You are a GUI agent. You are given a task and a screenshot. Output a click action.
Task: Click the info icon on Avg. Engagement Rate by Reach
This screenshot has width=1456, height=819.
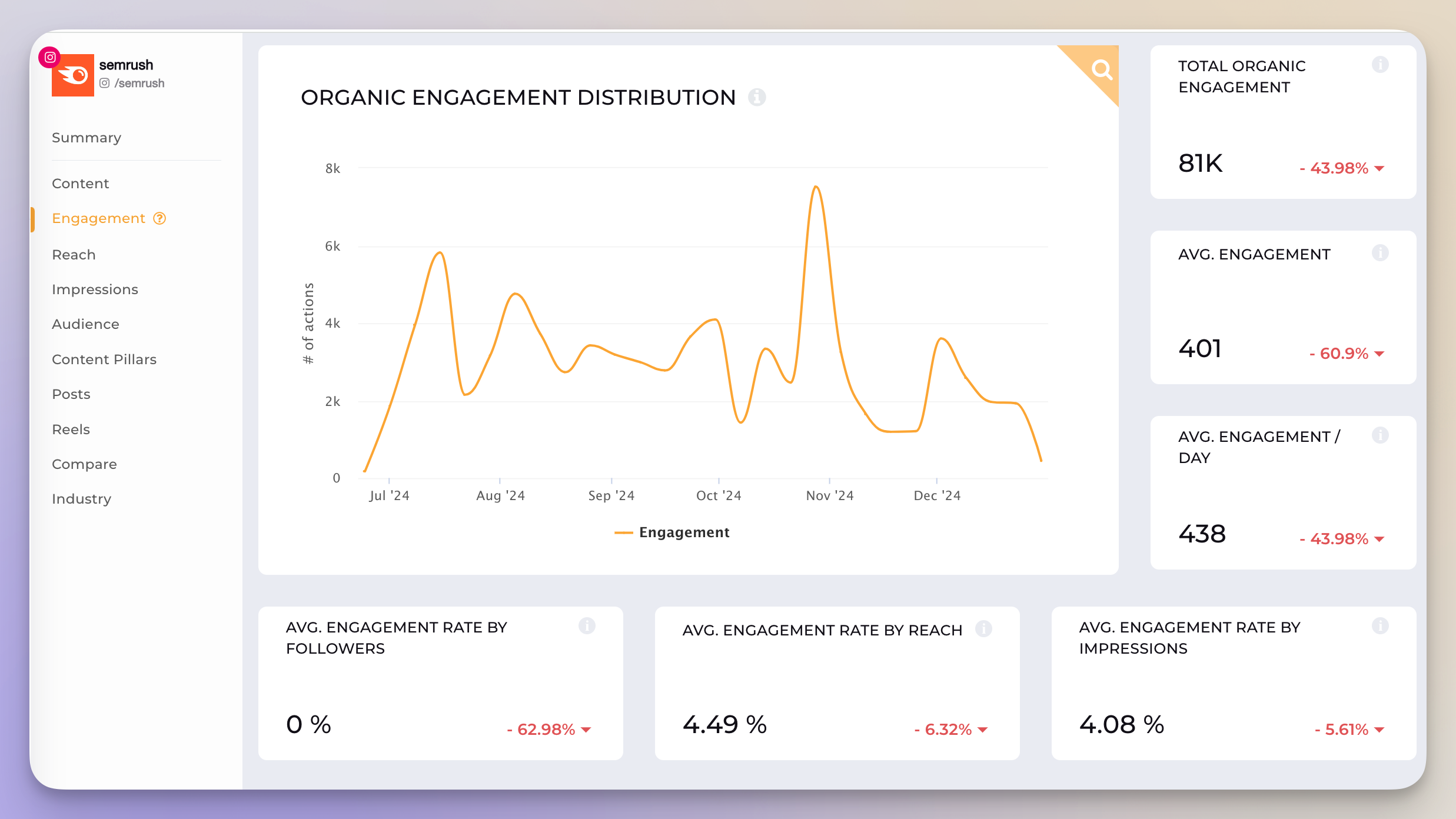point(983,629)
